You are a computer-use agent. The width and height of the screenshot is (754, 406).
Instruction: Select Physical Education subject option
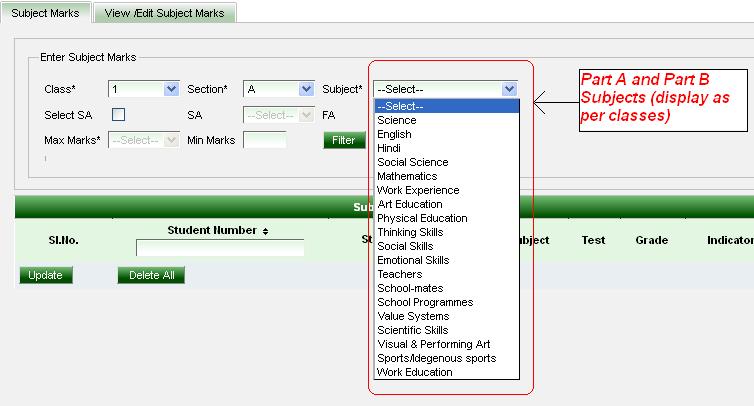pos(422,218)
